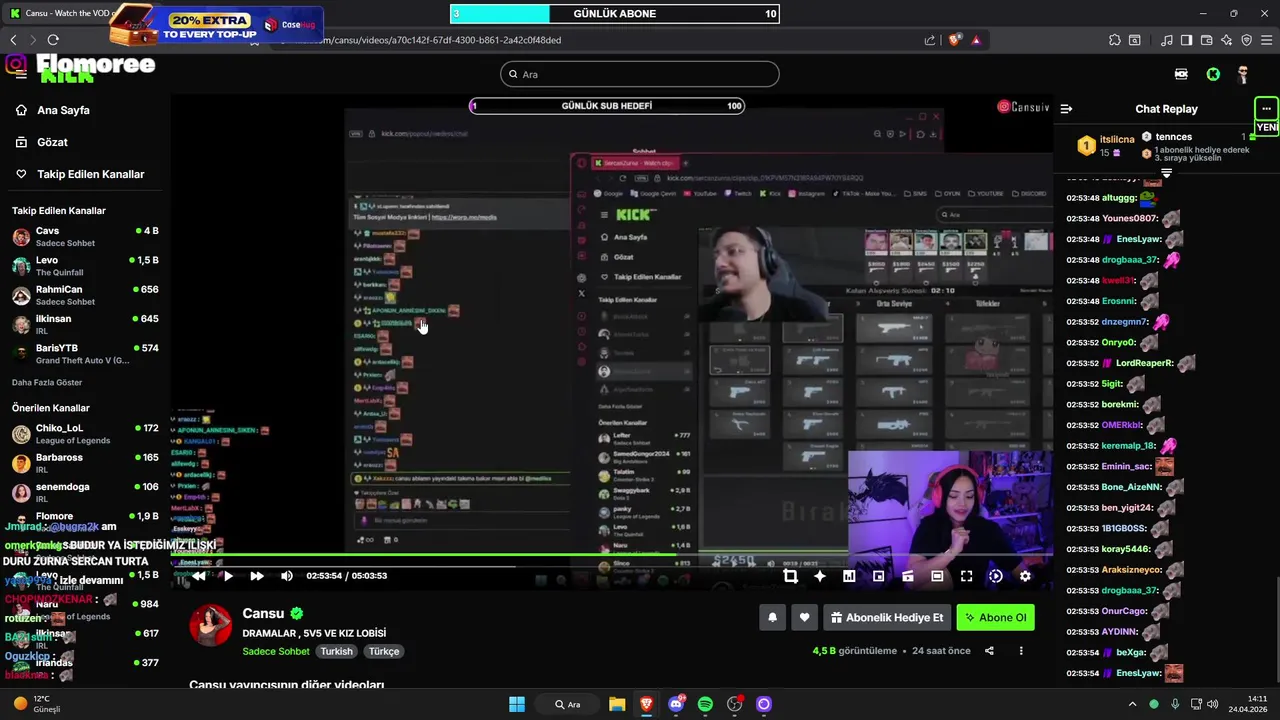Follow Cansu with the heart button
1280x720 pixels.
804,618
